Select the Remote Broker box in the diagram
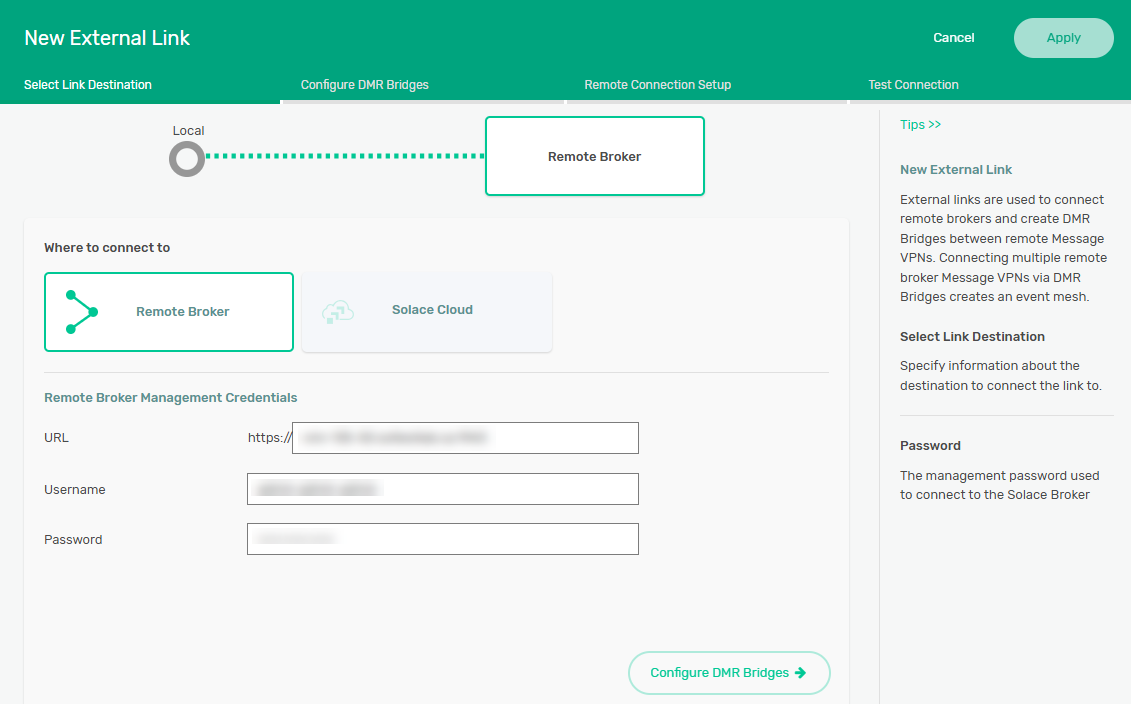The image size is (1131, 704). point(594,156)
